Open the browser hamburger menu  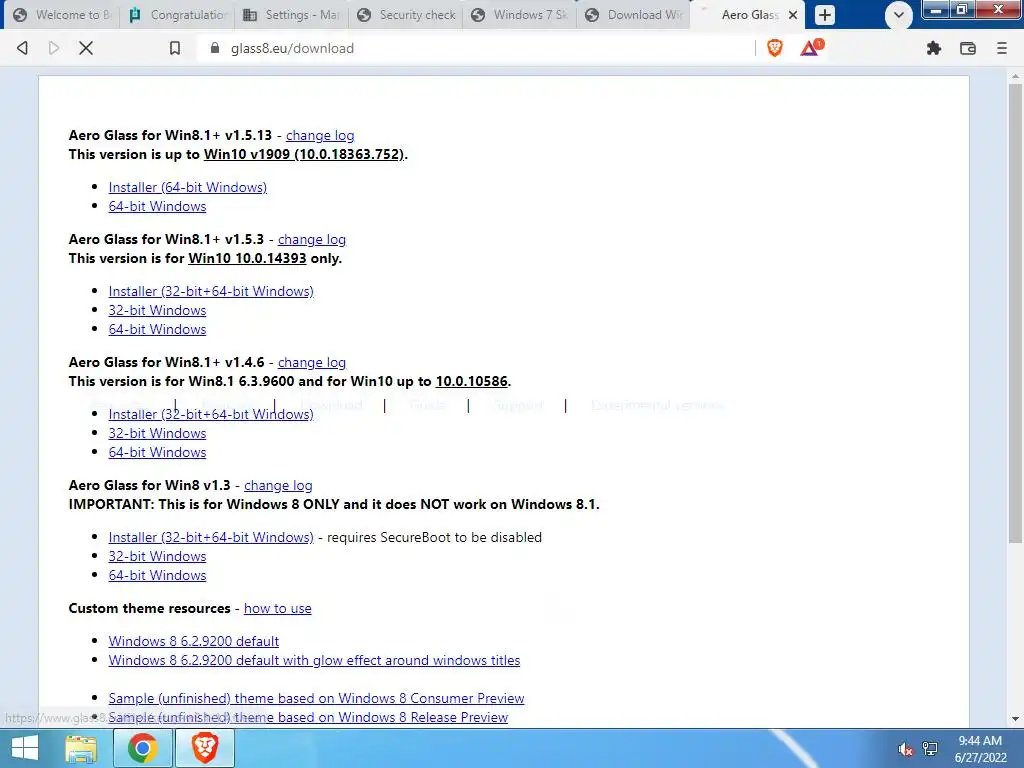click(1001, 48)
